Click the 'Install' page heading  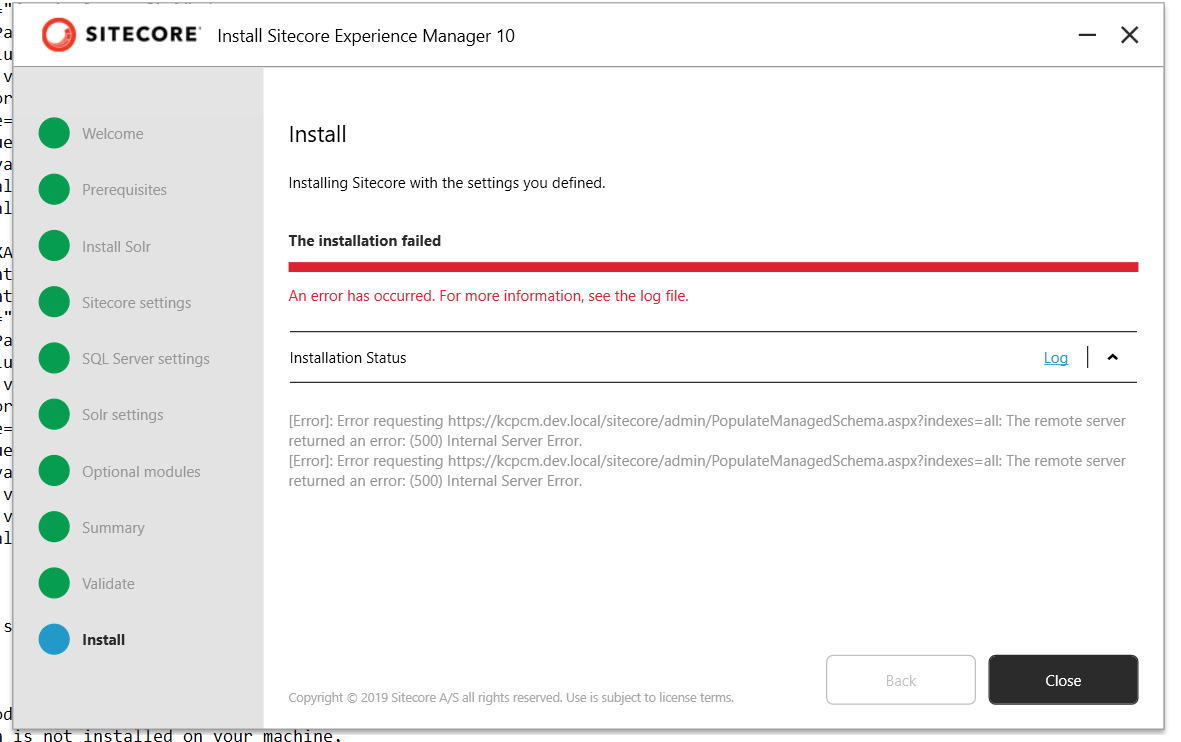pyautogui.click(x=317, y=134)
